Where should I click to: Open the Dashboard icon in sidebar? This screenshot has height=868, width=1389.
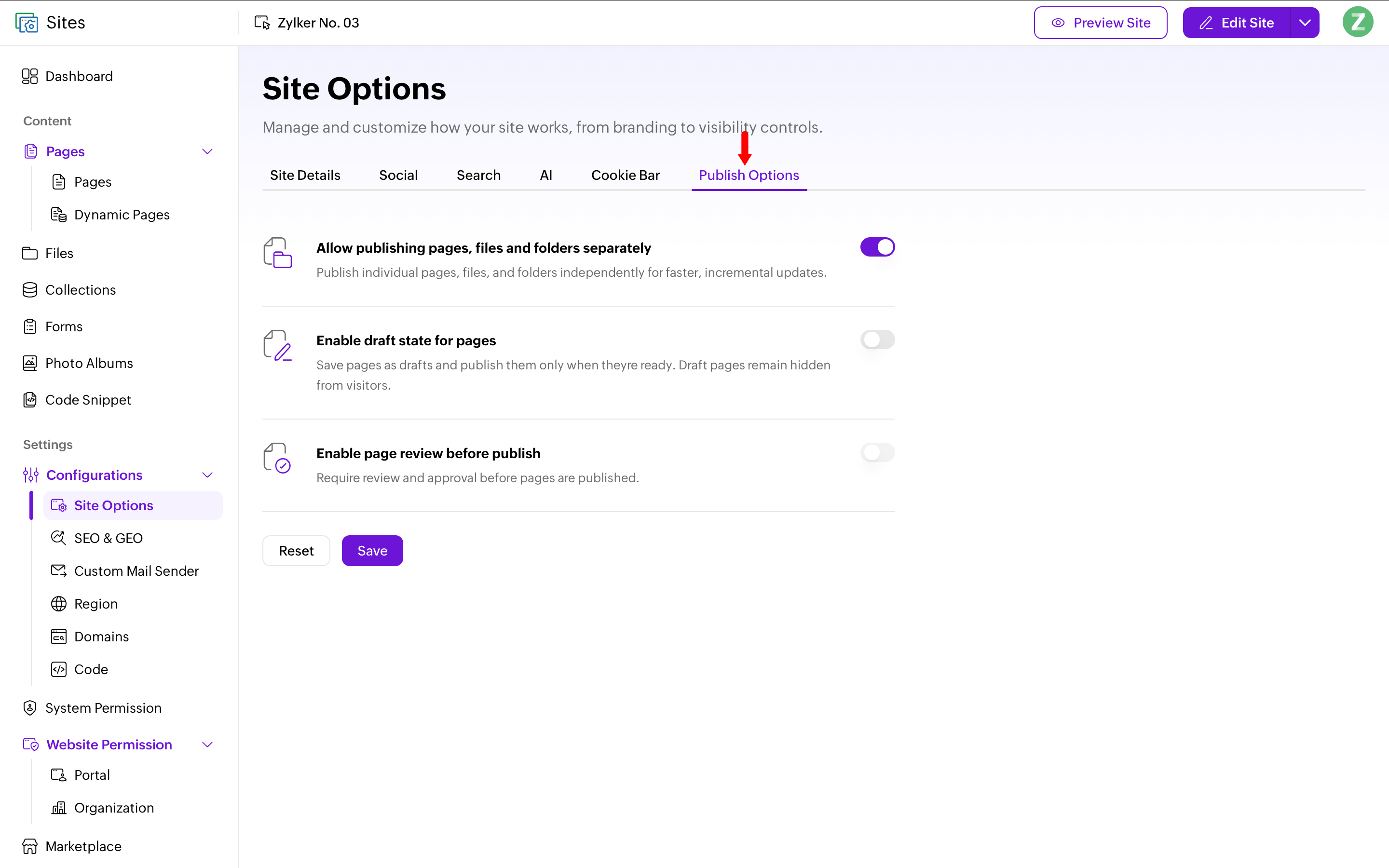pos(30,76)
